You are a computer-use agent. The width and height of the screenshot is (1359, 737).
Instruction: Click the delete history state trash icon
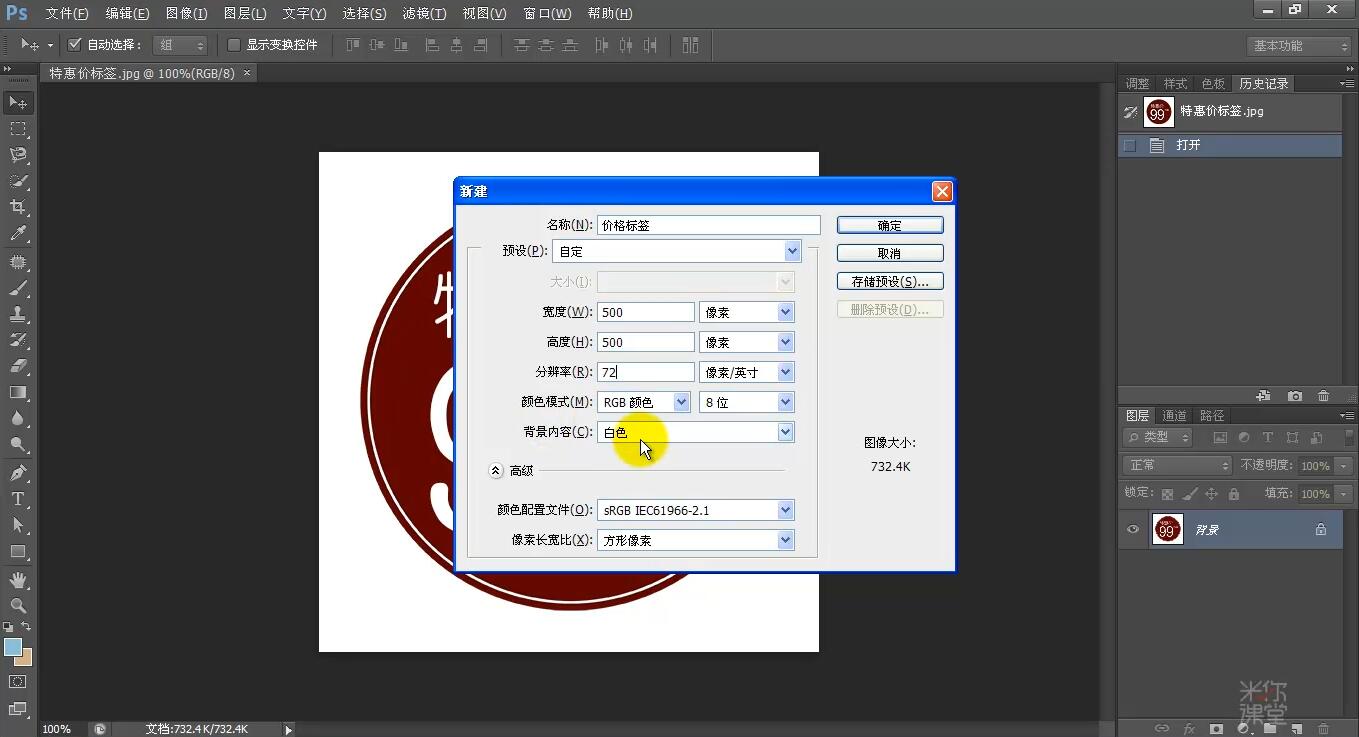coord(1322,395)
